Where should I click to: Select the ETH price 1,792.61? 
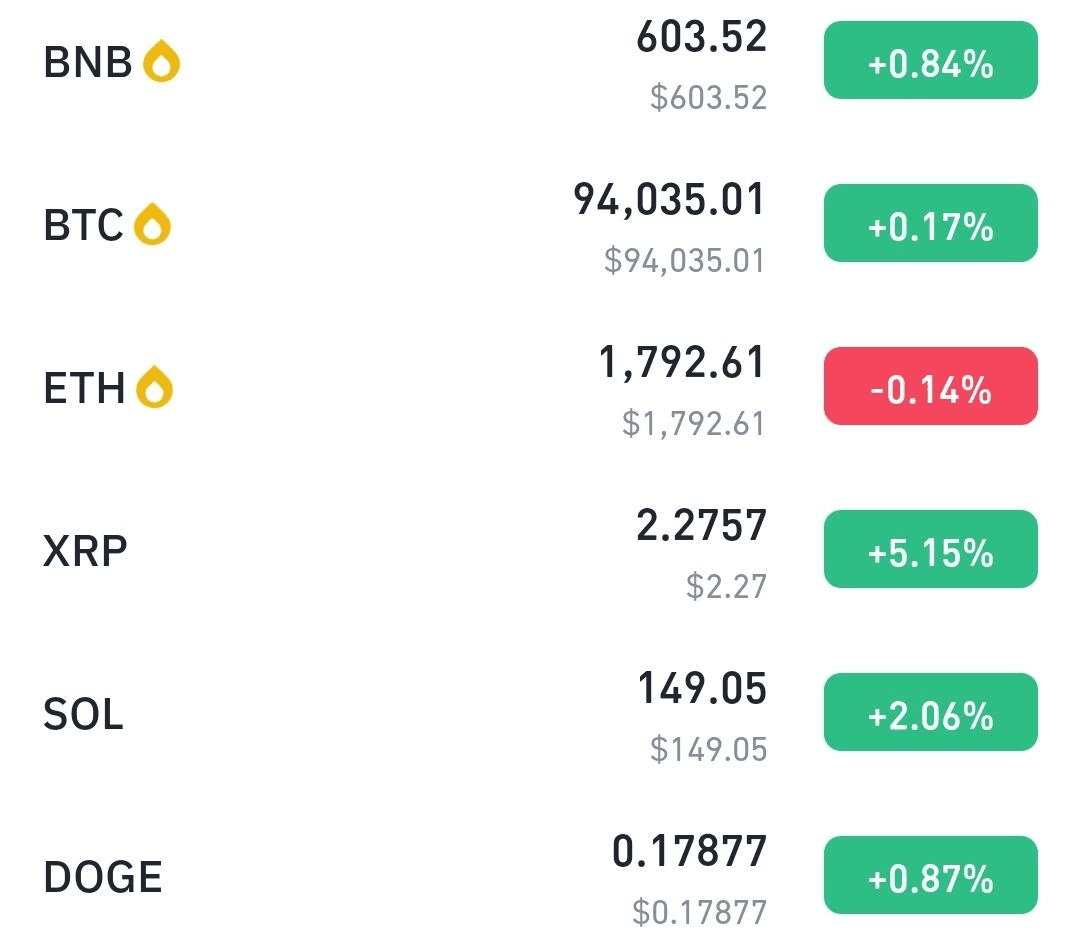[x=681, y=362]
